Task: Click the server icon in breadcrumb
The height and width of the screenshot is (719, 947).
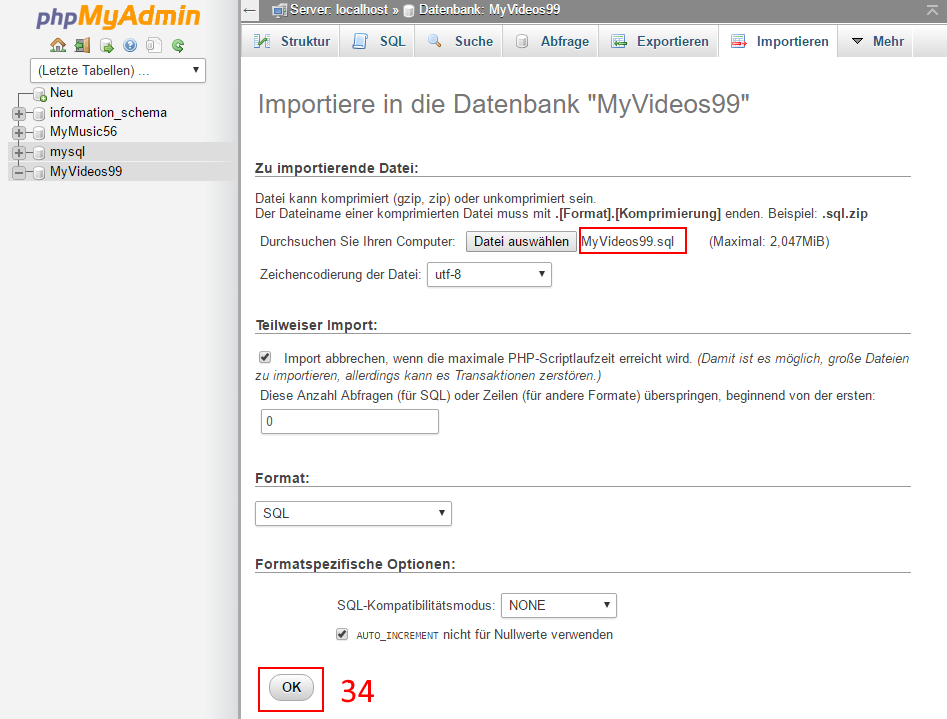Action: [x=279, y=10]
